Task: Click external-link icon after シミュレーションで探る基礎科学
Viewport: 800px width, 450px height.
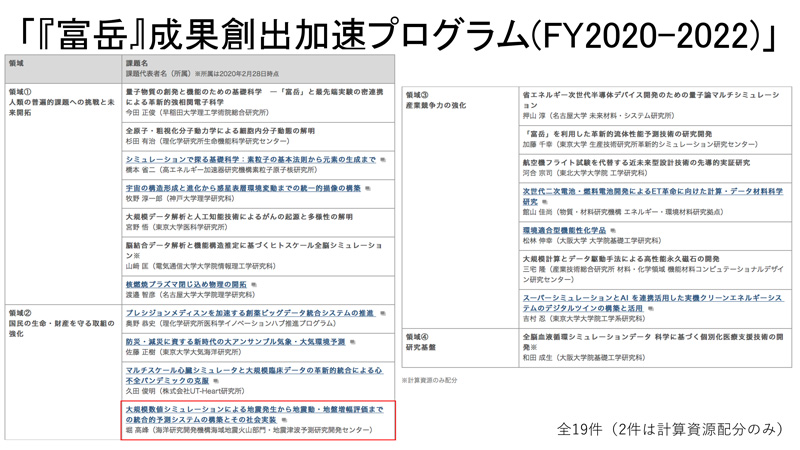Action: (x=383, y=160)
